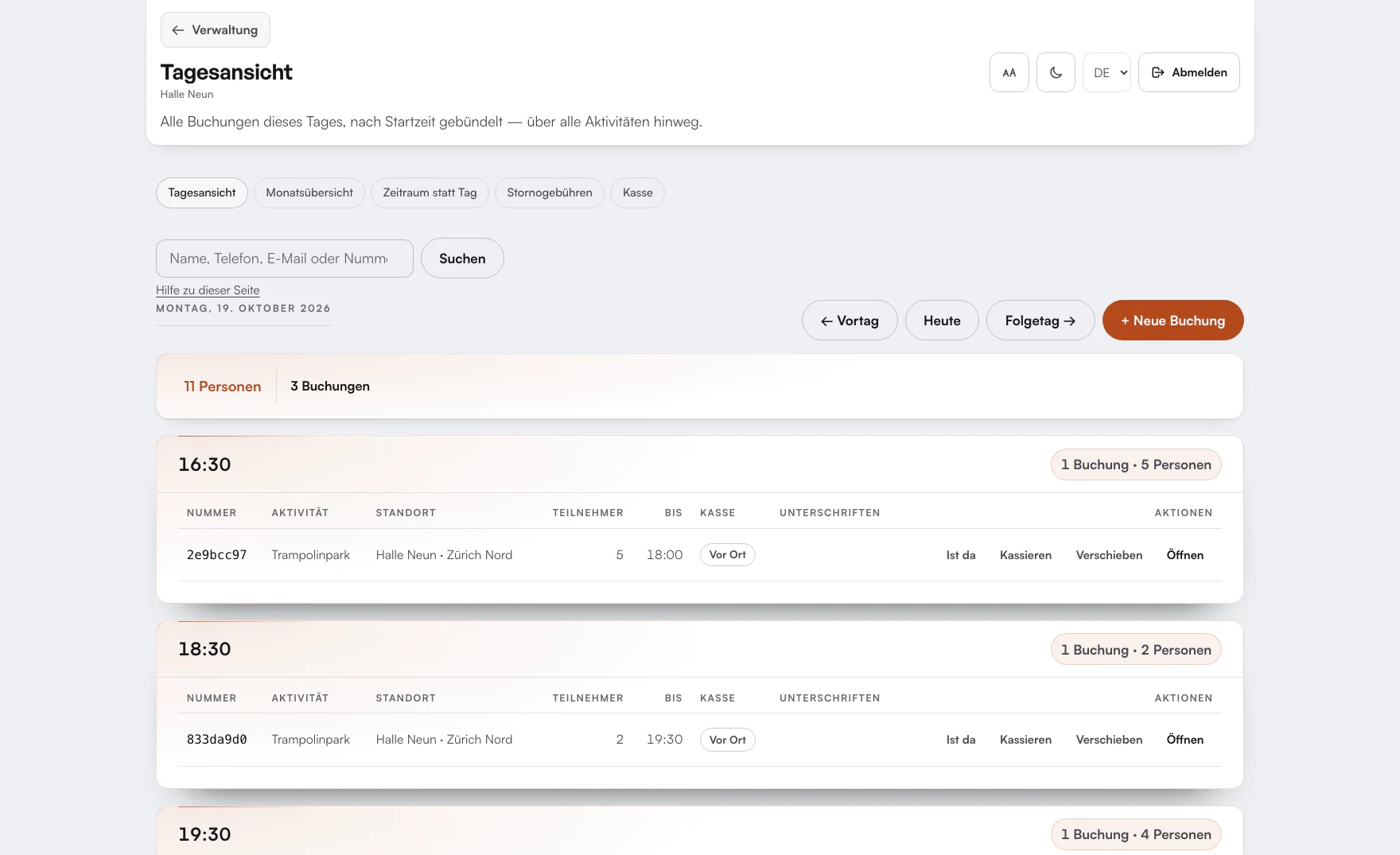Focus the name/phone search field
1400x855 pixels.
(x=285, y=258)
